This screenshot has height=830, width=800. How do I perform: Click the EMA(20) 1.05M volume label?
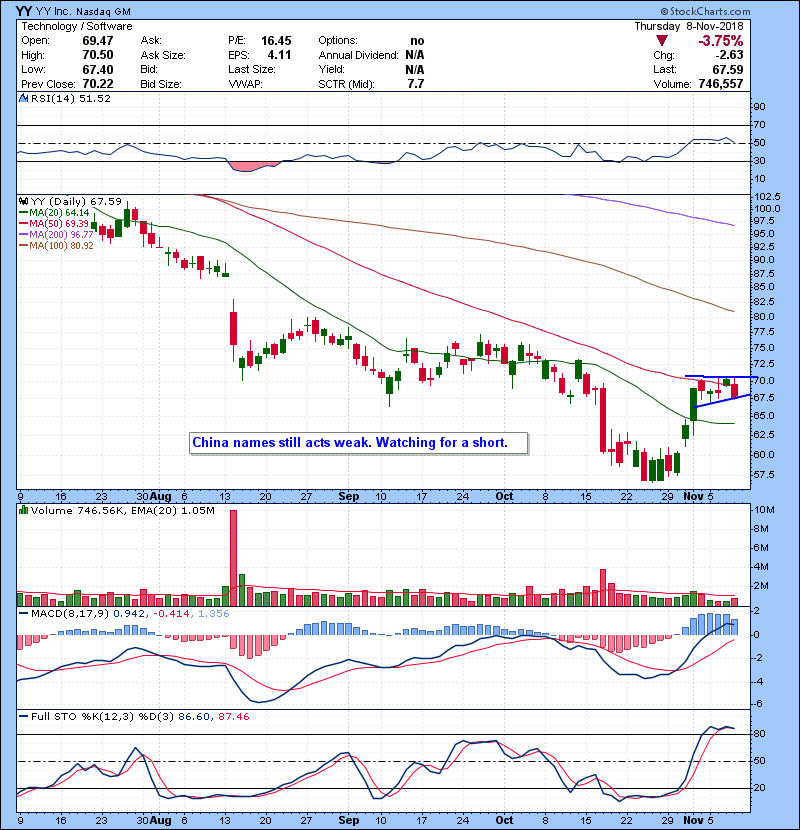pos(174,510)
